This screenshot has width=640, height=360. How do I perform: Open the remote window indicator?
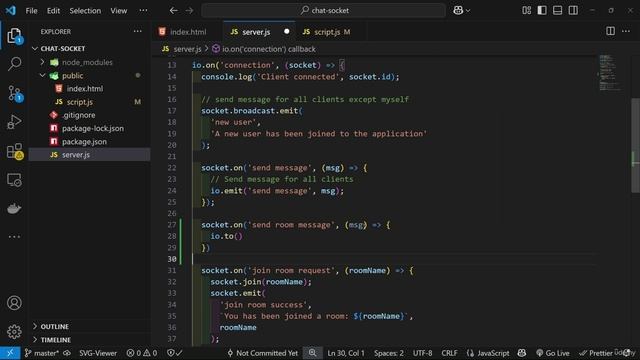point(10,353)
